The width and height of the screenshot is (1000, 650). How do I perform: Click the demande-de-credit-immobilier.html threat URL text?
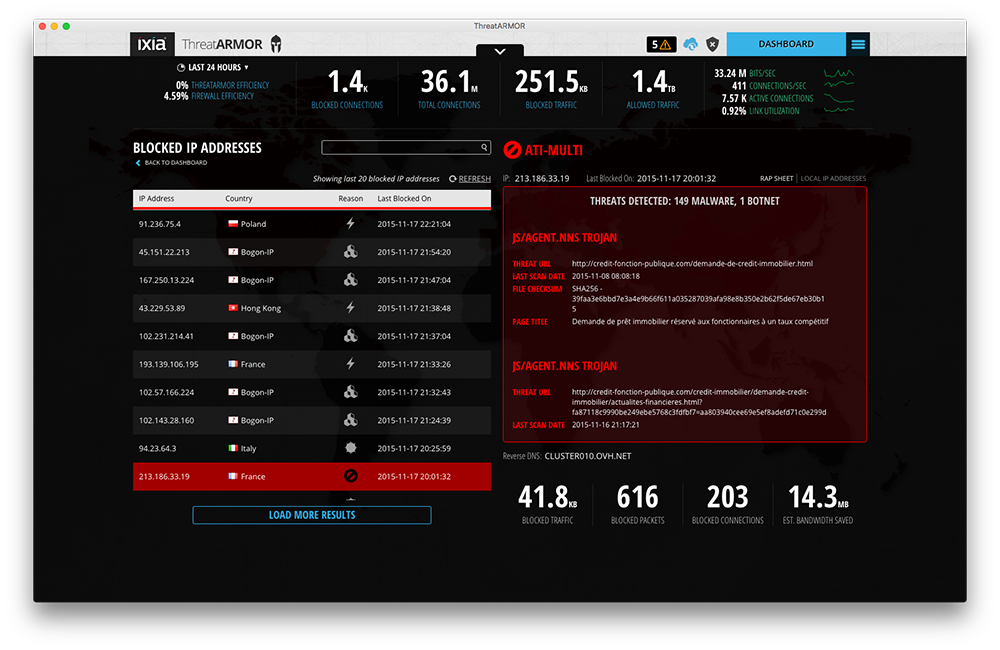click(692, 263)
